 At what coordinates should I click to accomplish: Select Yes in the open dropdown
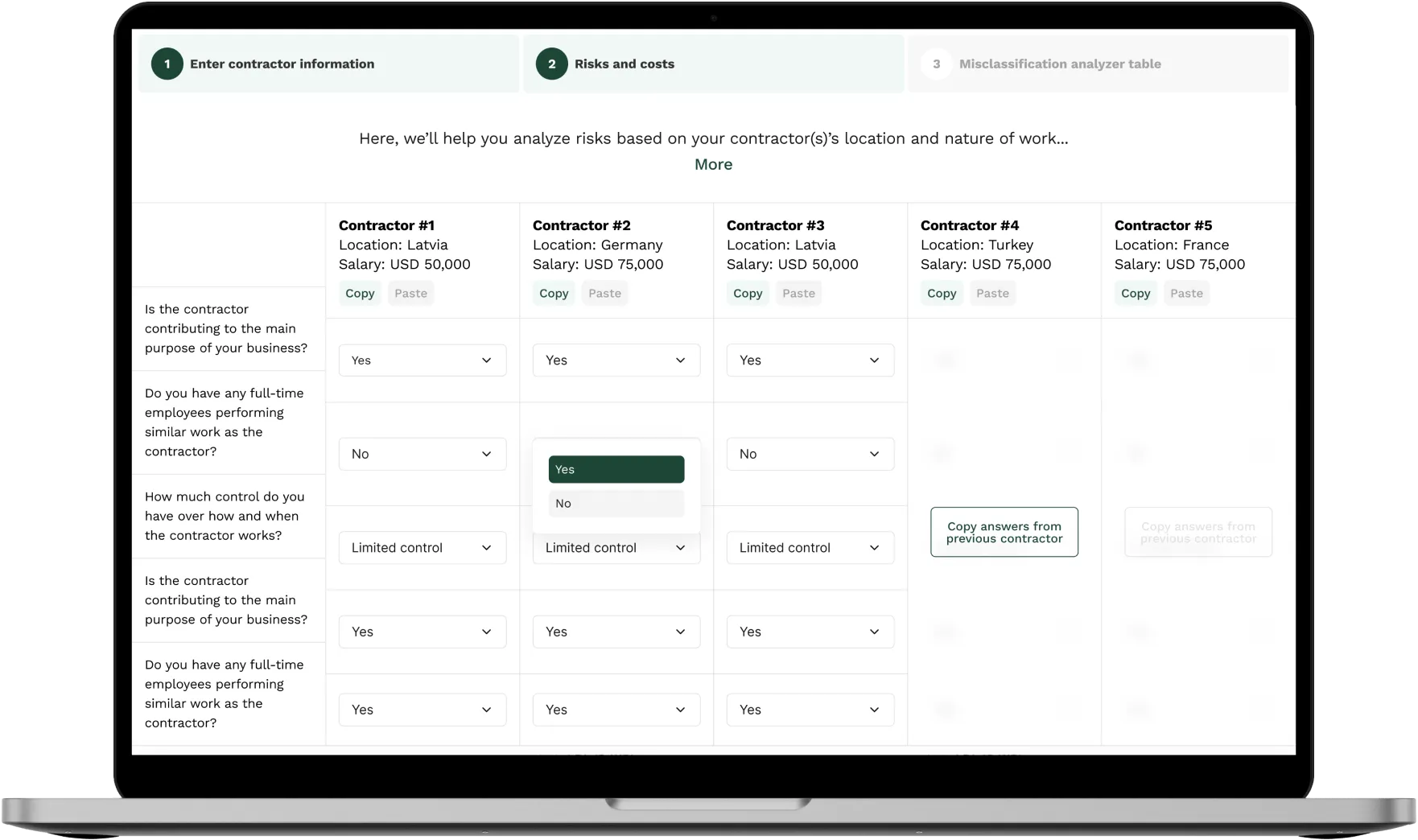(616, 469)
